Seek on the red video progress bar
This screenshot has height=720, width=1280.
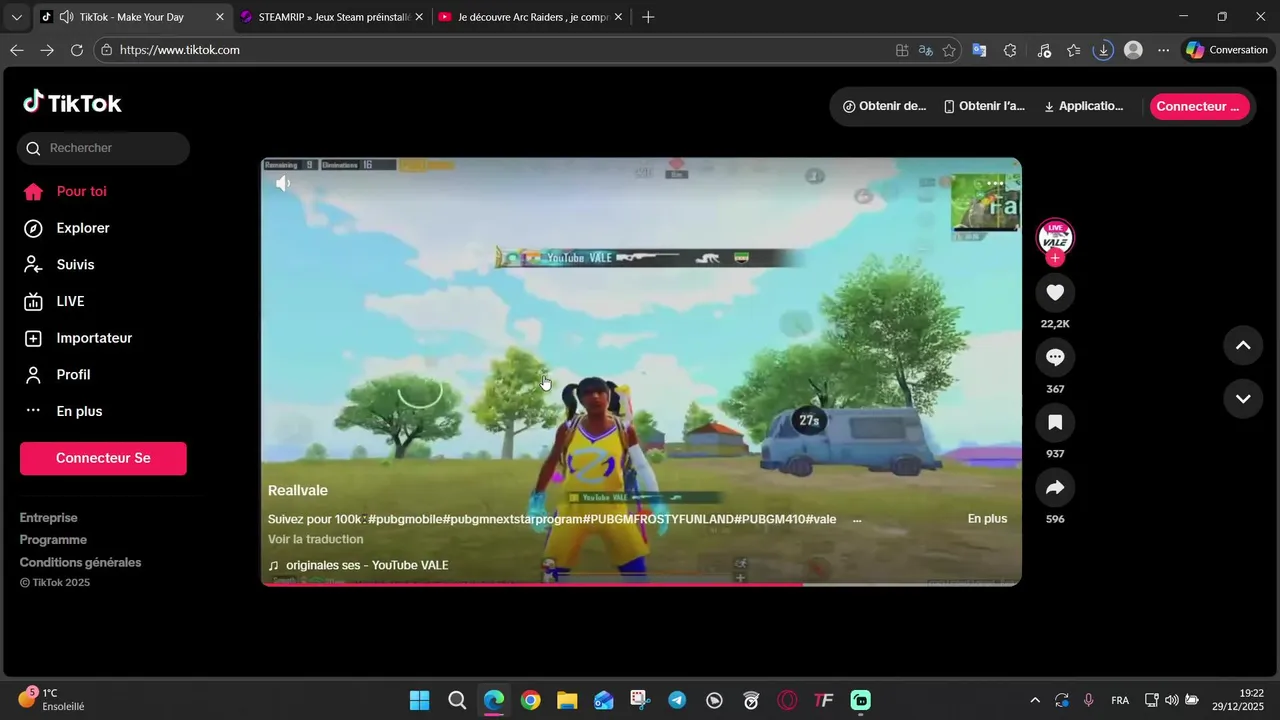point(641,583)
